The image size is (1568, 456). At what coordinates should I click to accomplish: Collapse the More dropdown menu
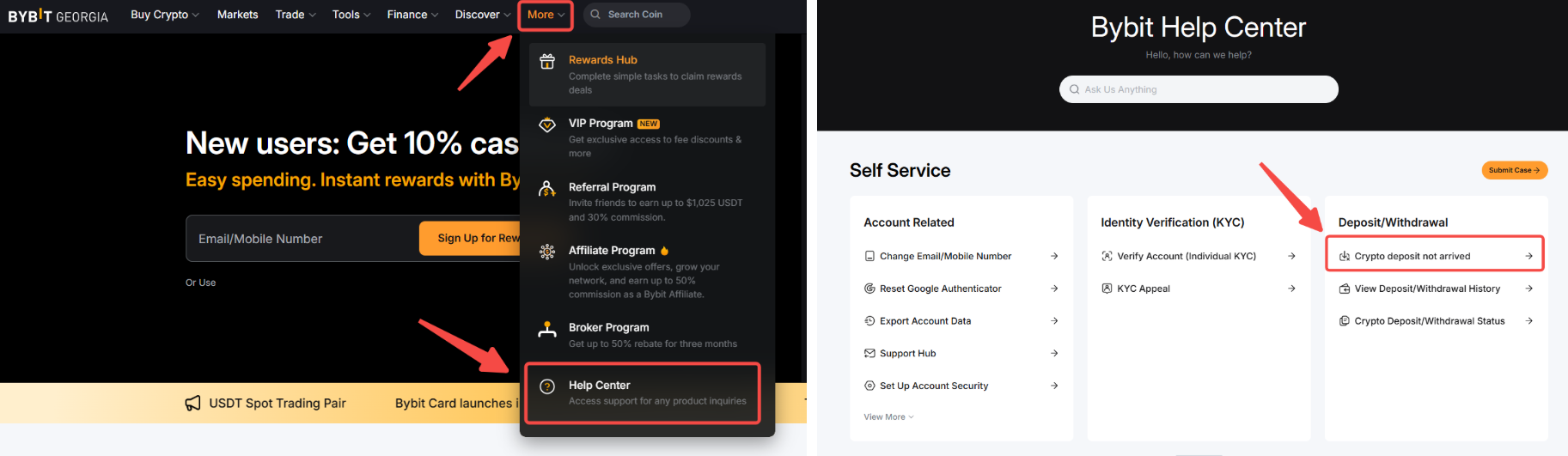[x=546, y=15]
